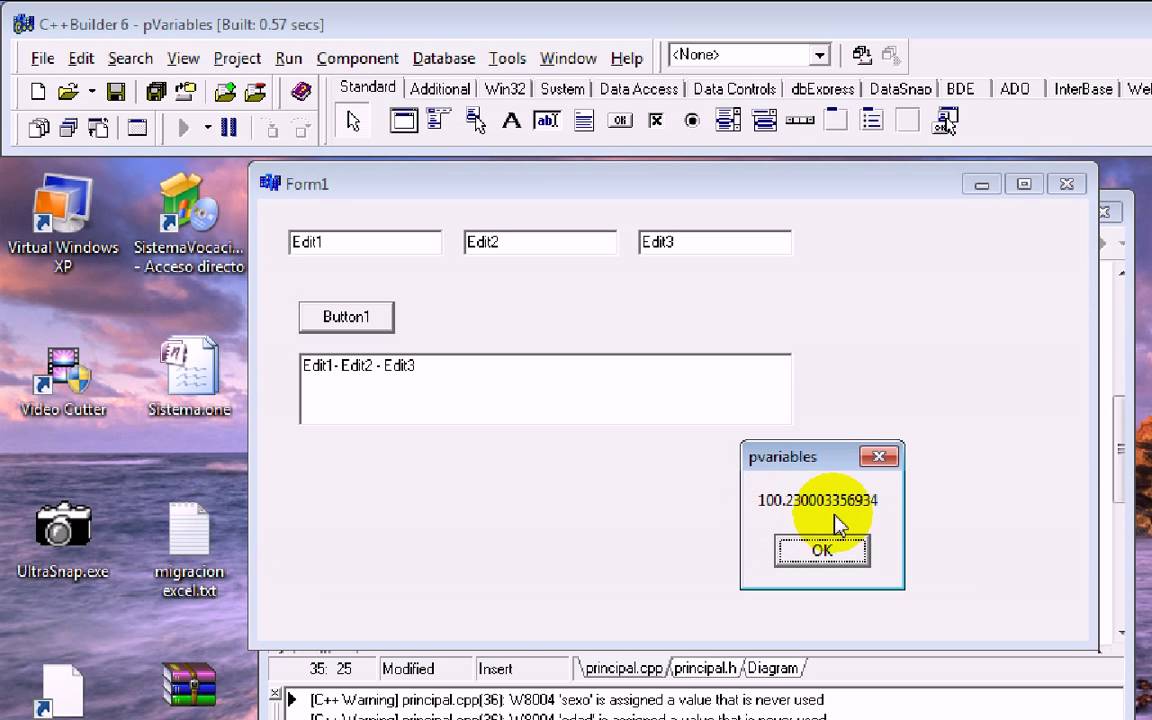Select the ActionList component icon
This screenshot has height=720, width=1152.
(x=946, y=120)
